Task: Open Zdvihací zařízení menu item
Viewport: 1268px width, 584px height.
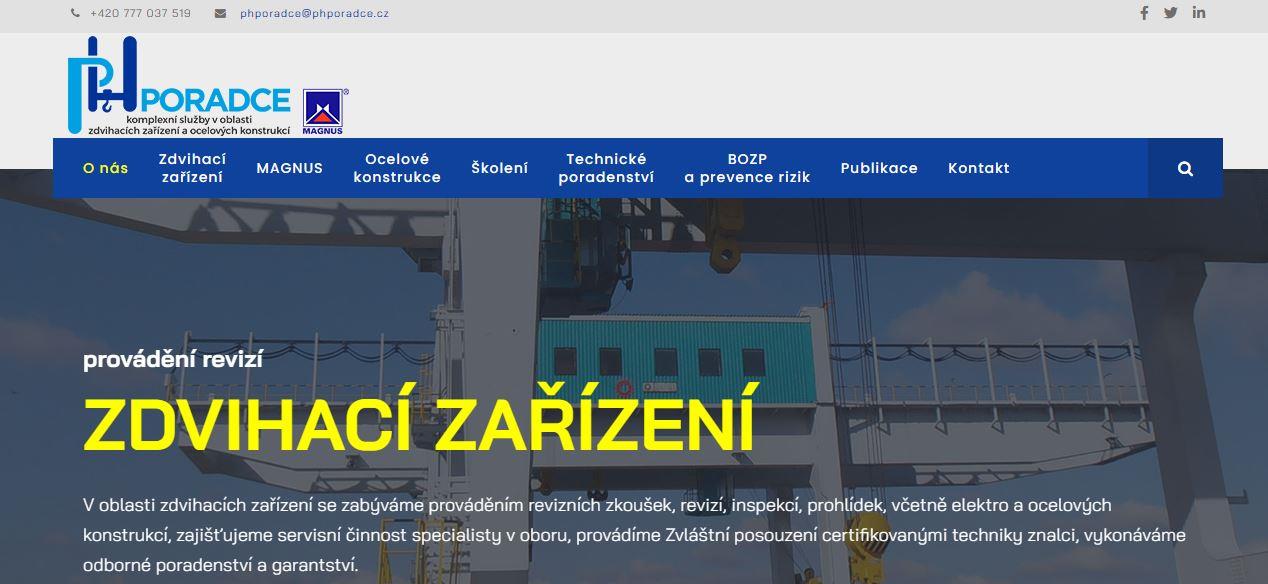Action: click(192, 168)
